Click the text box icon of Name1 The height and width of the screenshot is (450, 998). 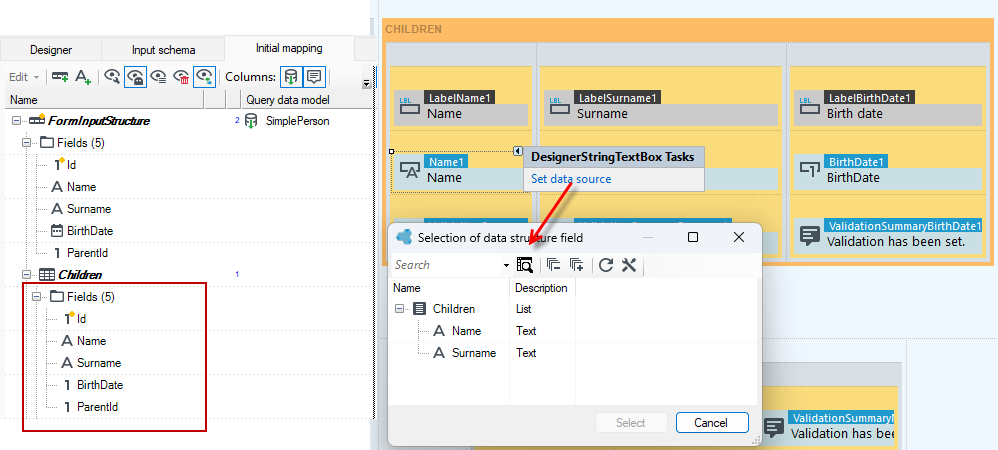point(409,171)
